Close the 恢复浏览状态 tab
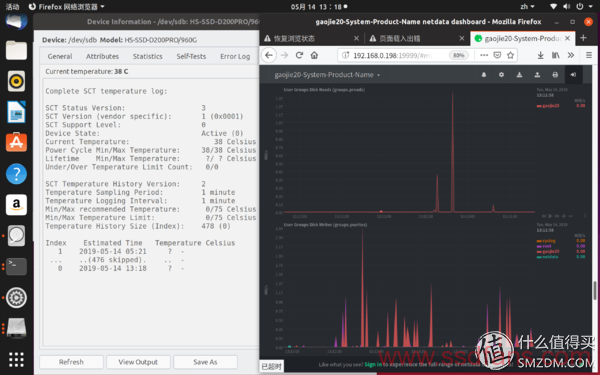Screen dimensions: 600x375 tap(356, 38)
